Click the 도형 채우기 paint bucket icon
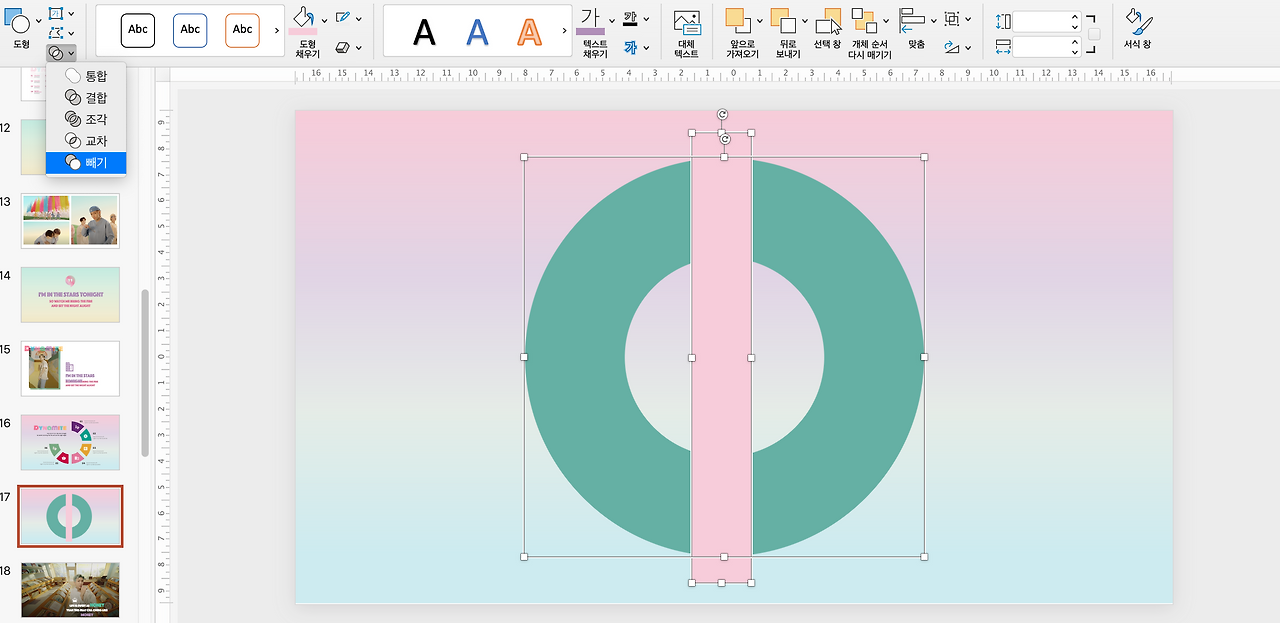 pos(303,18)
